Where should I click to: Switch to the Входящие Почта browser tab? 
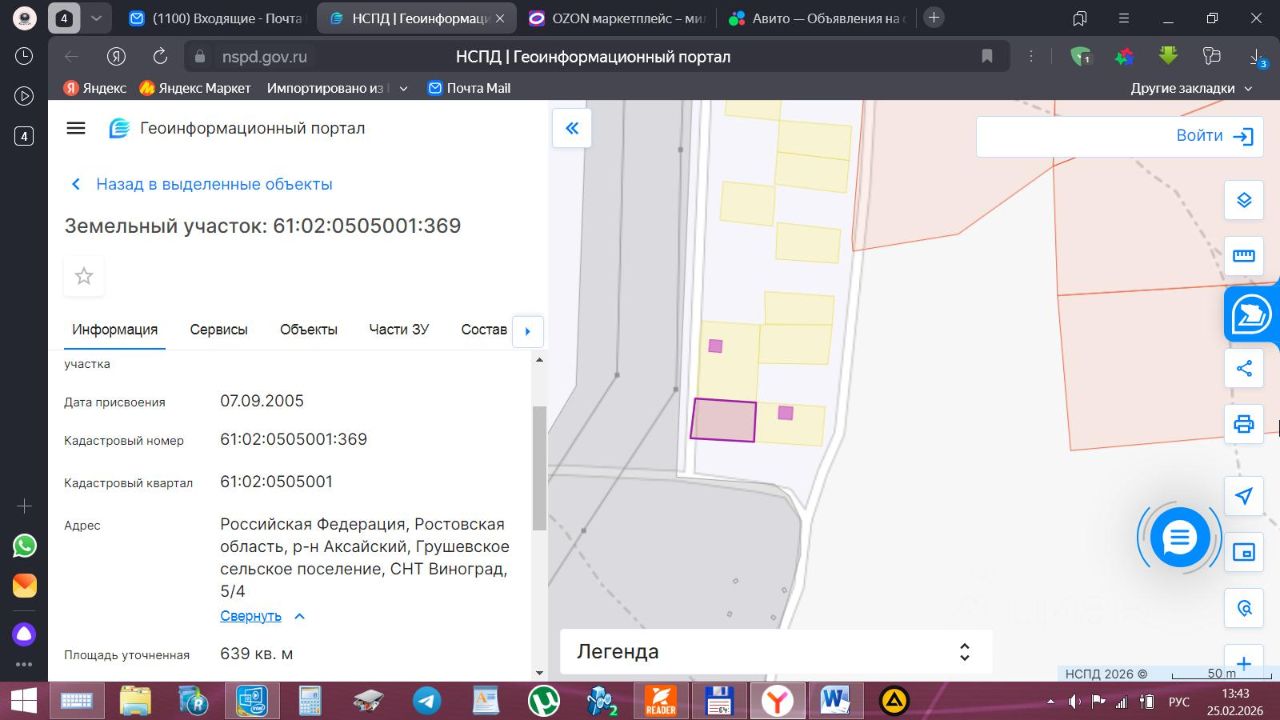(215, 18)
